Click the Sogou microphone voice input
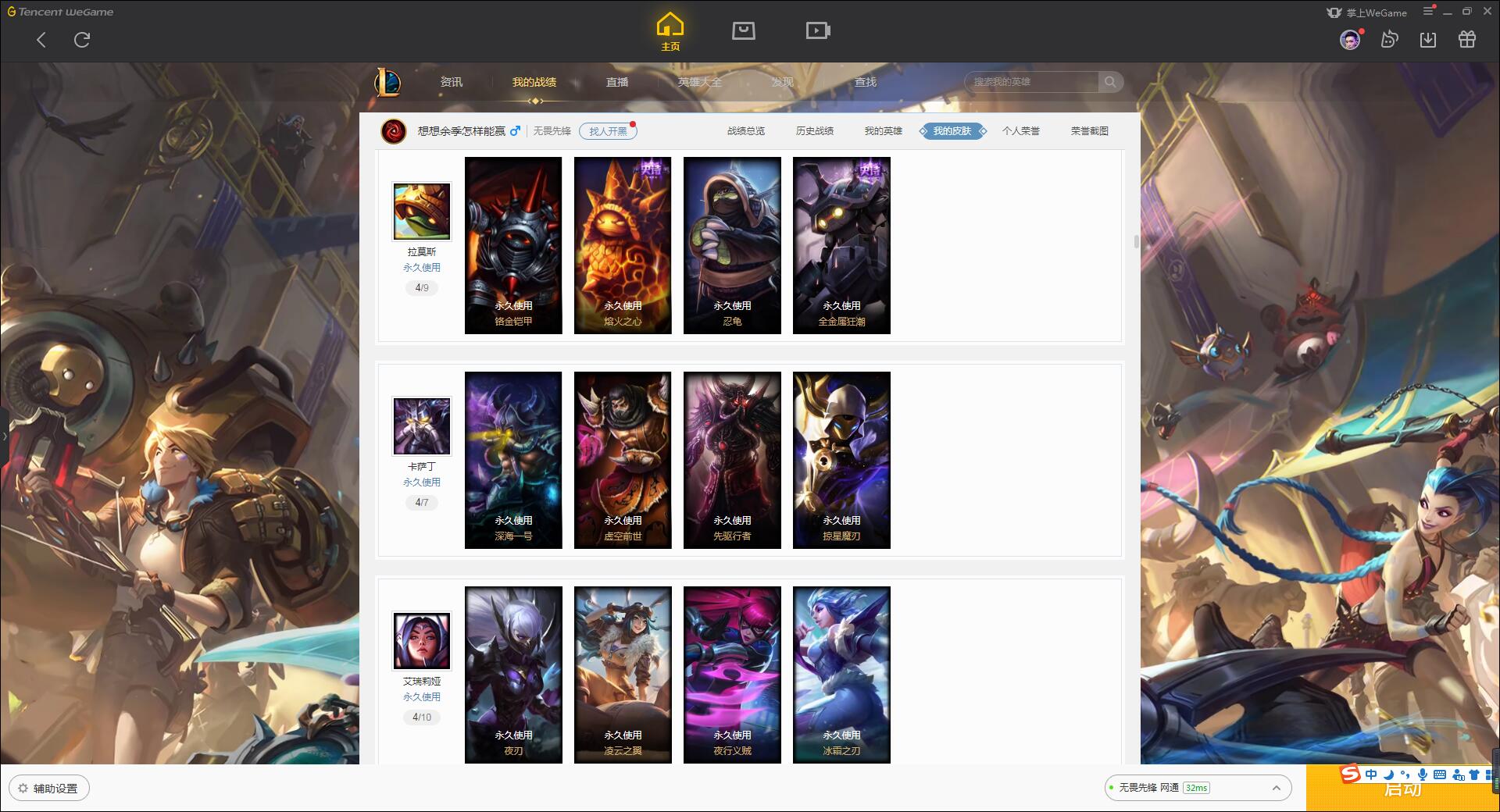This screenshot has height=812, width=1500. [1423, 775]
